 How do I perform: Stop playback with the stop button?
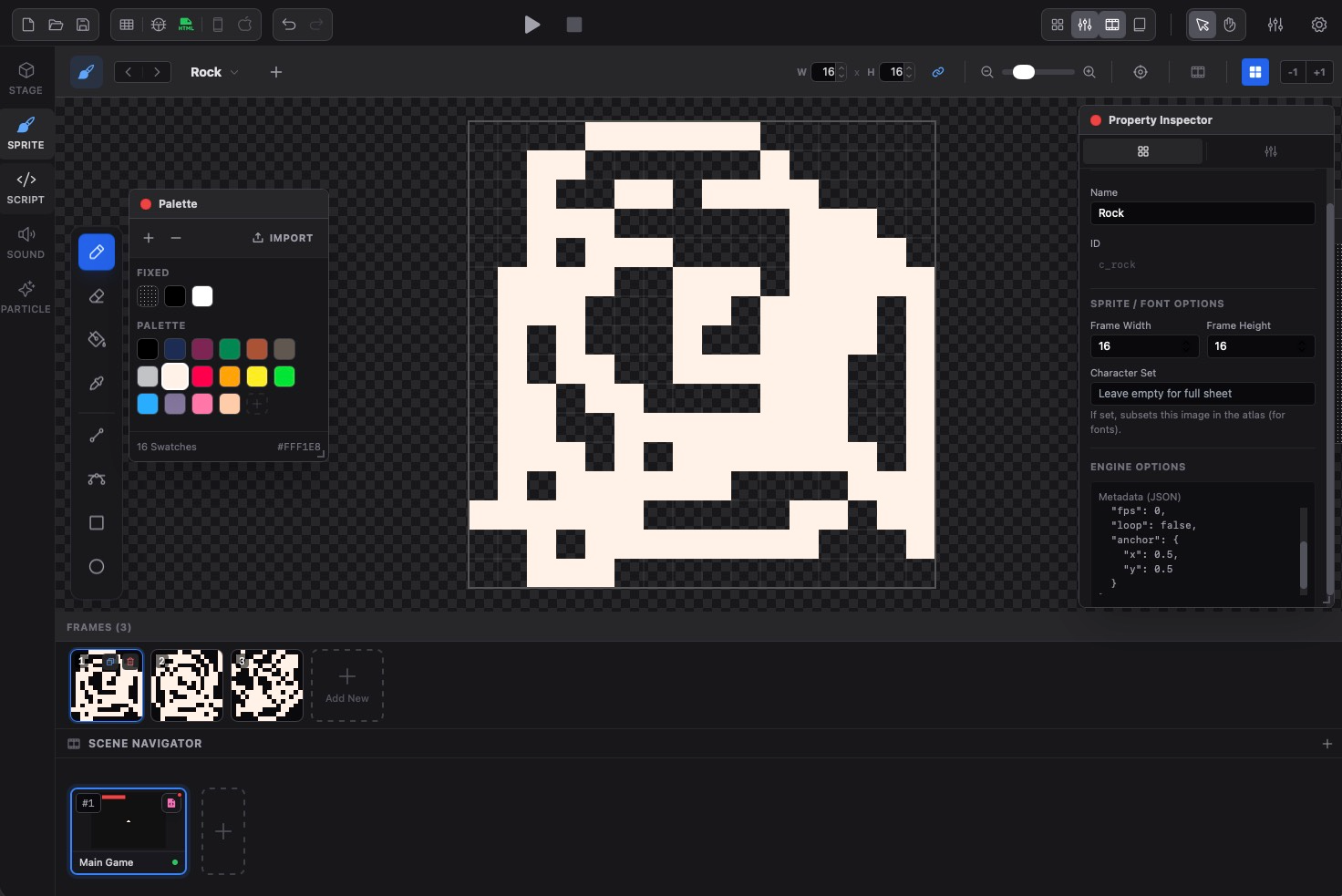(574, 25)
